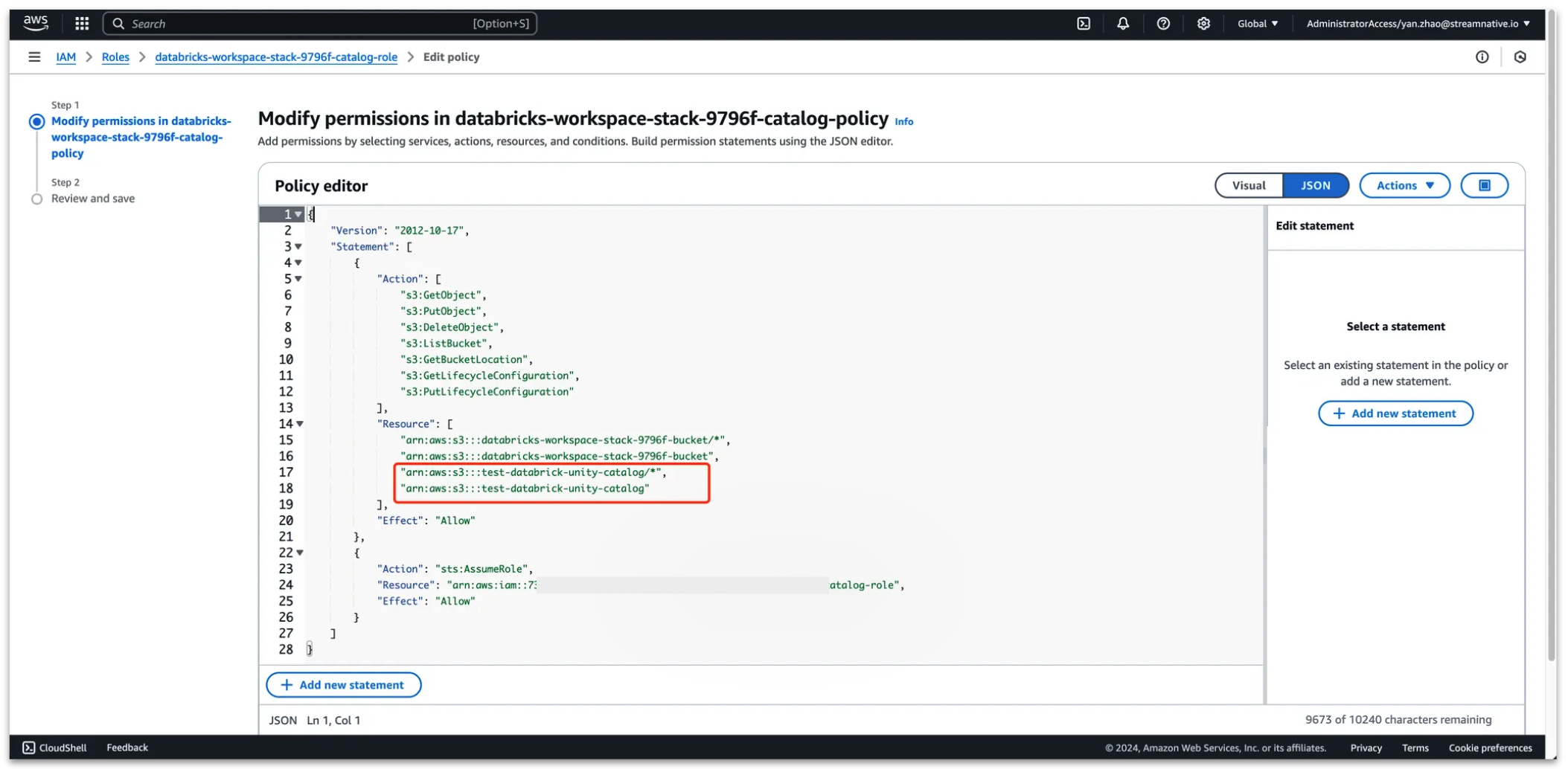The height and width of the screenshot is (769, 1568).
Task: Open the AWS services grid icon
Action: pos(81,23)
